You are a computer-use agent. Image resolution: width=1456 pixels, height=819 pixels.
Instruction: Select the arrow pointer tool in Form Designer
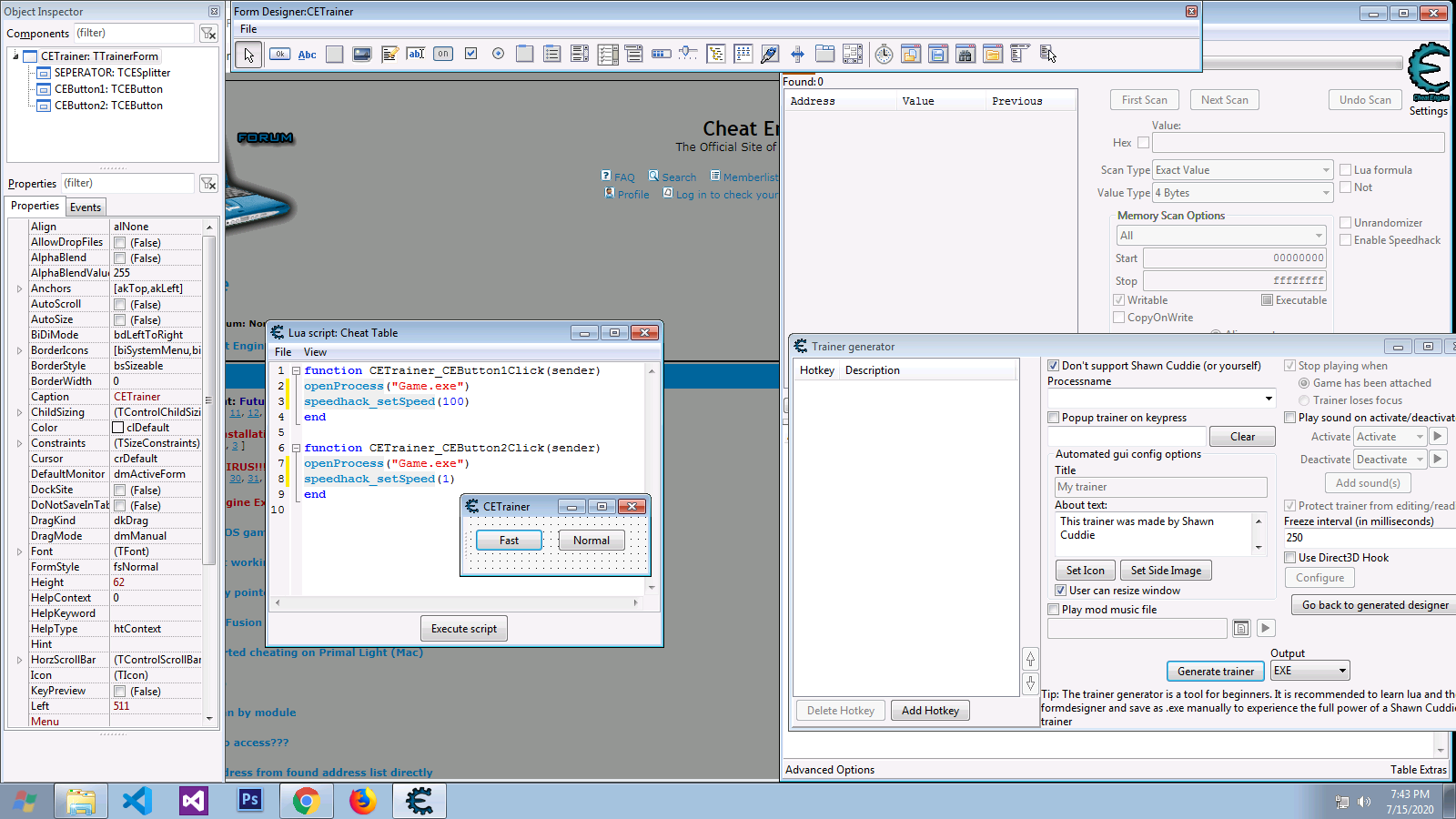248,55
